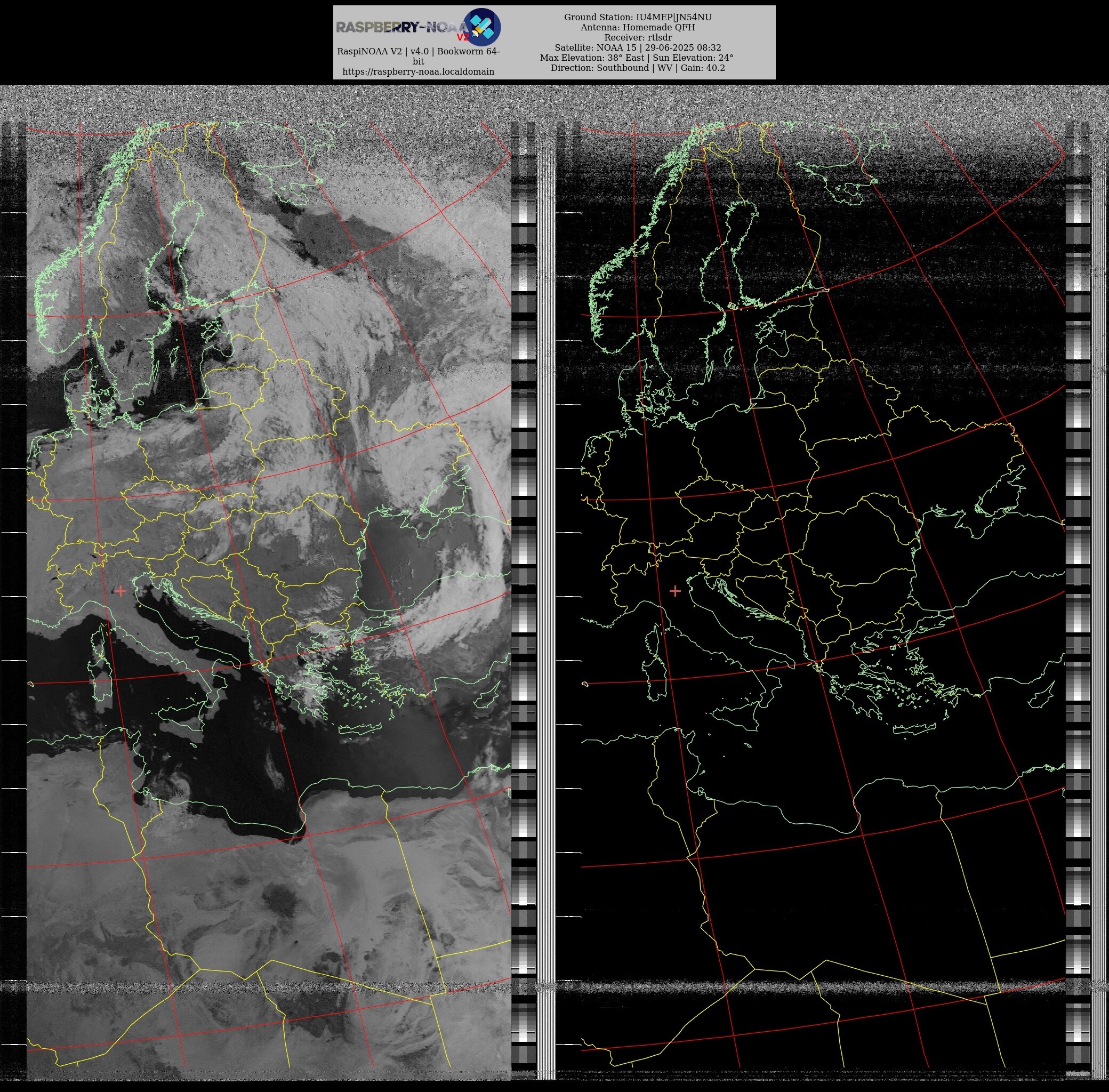Select the 'Antenna: Homemade QFH' line

[x=638, y=28]
